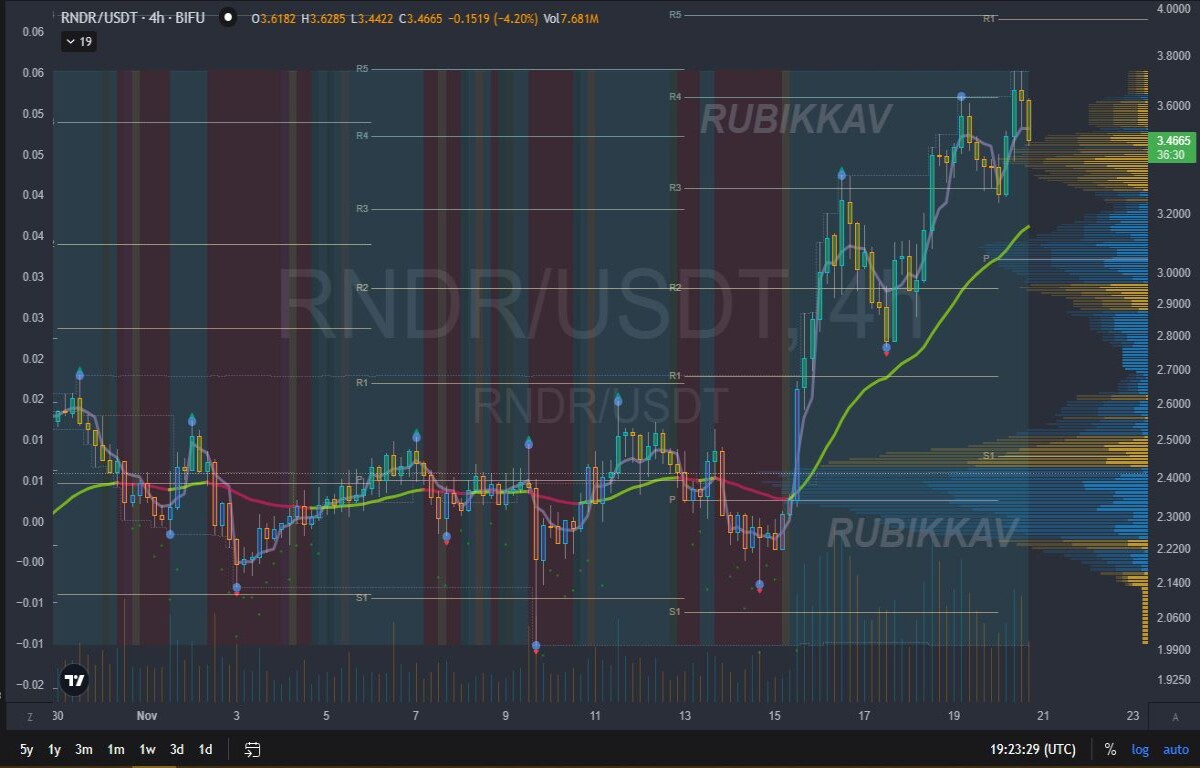Screen dimensions: 1200x768
Task: Select the 5y date range
Action: pyautogui.click(x=26, y=749)
